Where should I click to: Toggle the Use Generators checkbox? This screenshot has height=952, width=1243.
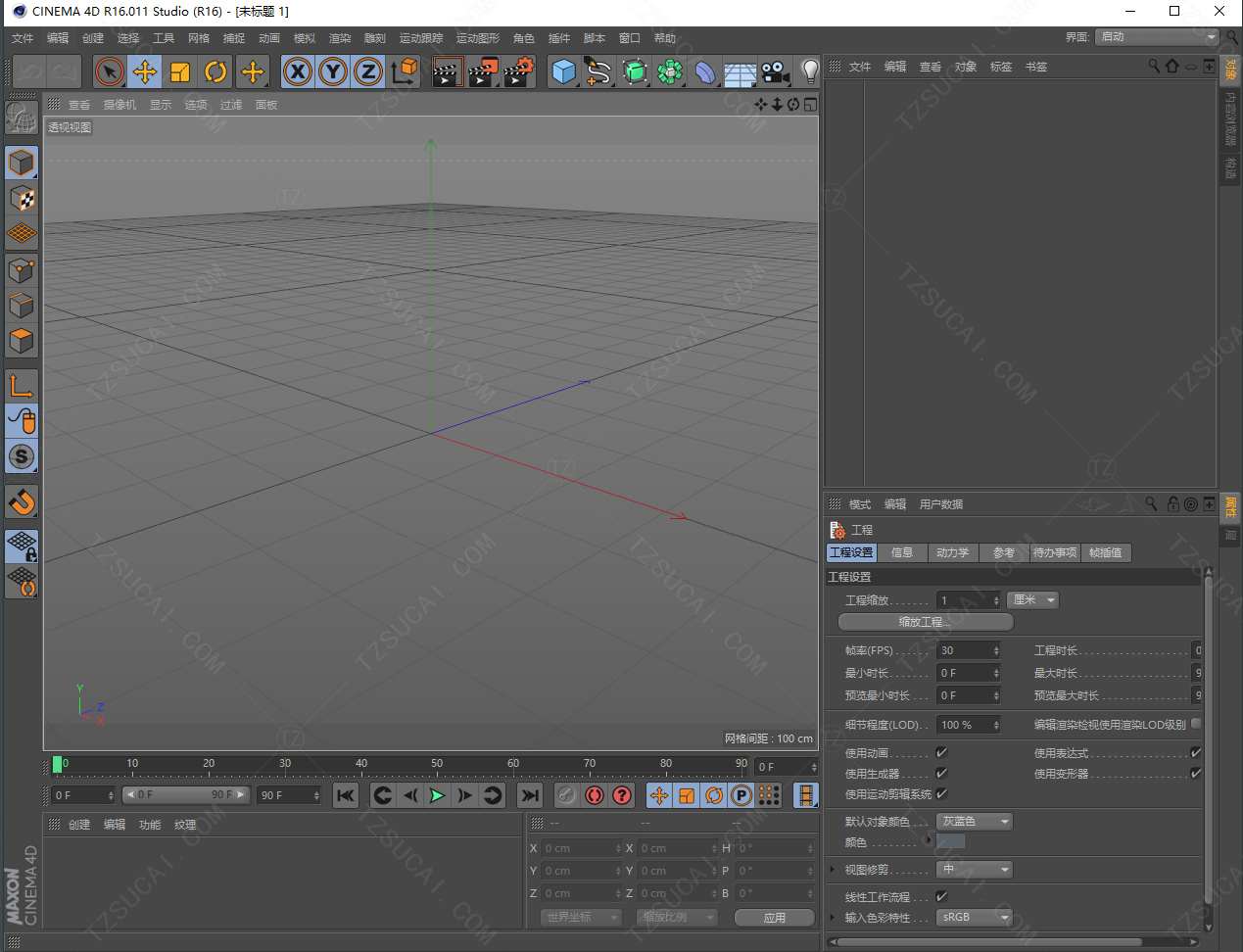point(941,773)
